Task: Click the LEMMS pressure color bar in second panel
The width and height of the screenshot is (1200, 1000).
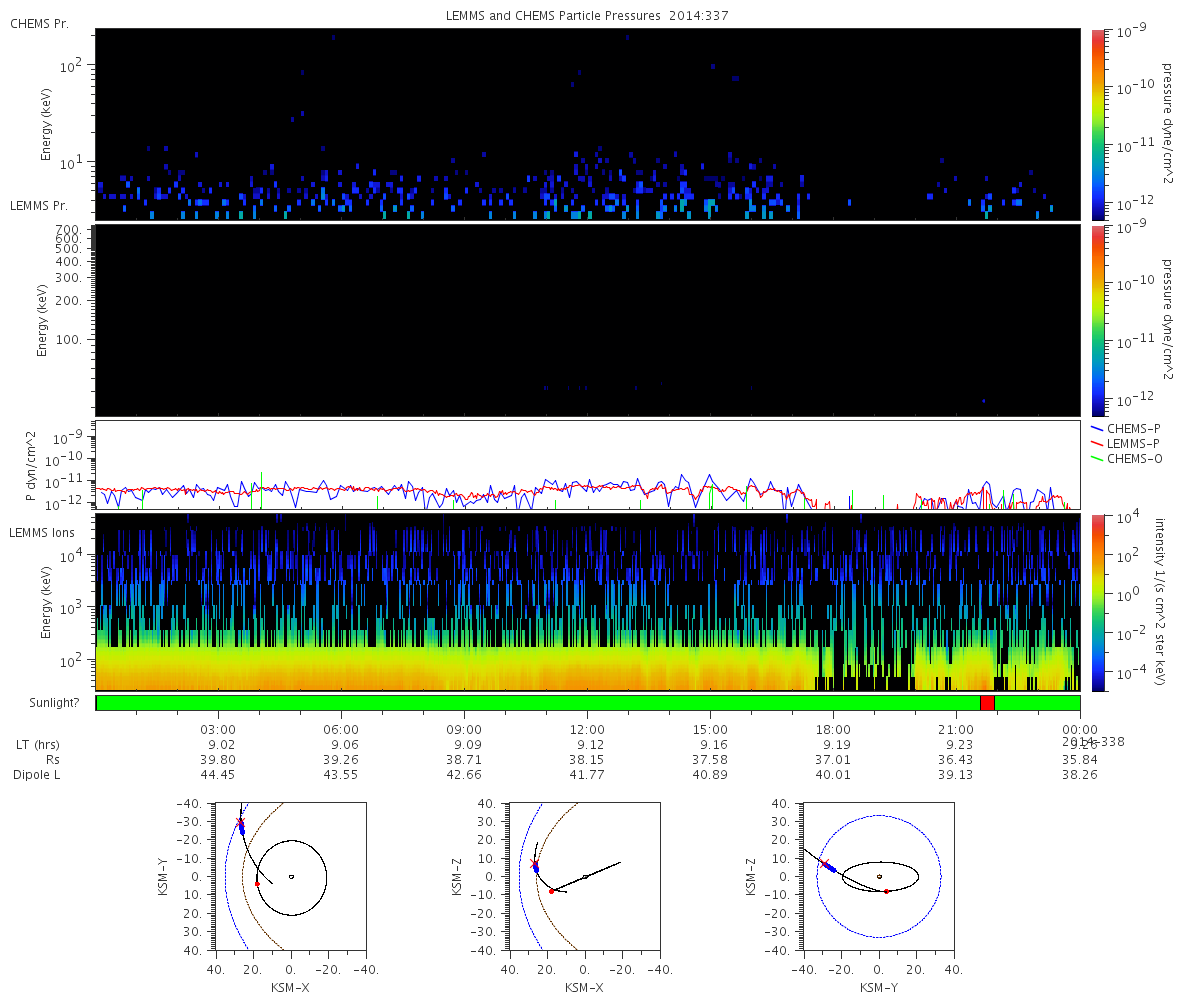Action: 1098,320
